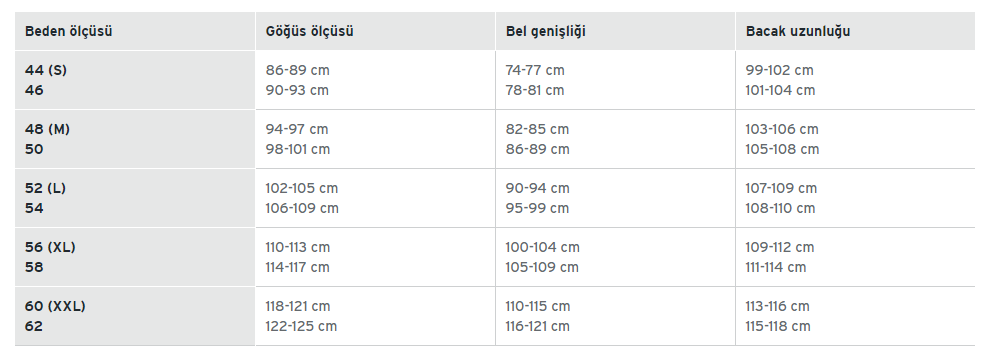The image size is (991, 360).
Task: Click the 115-118 cm leg length value
Action: click(x=777, y=326)
